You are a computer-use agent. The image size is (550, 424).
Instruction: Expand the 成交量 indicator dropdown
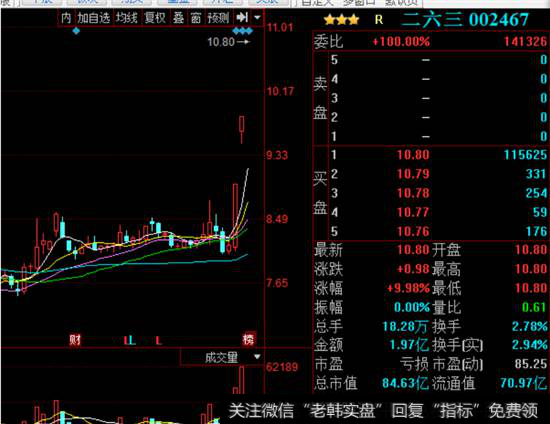257,357
